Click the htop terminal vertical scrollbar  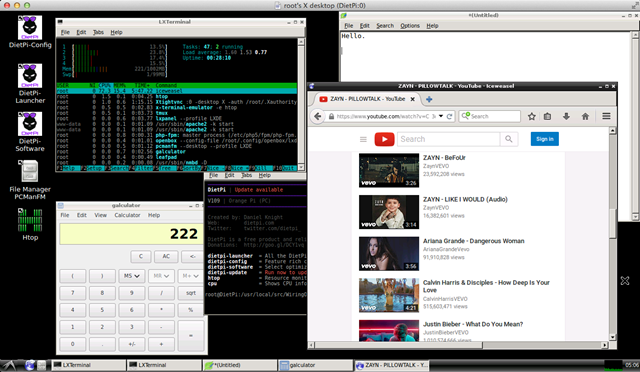point(301,104)
